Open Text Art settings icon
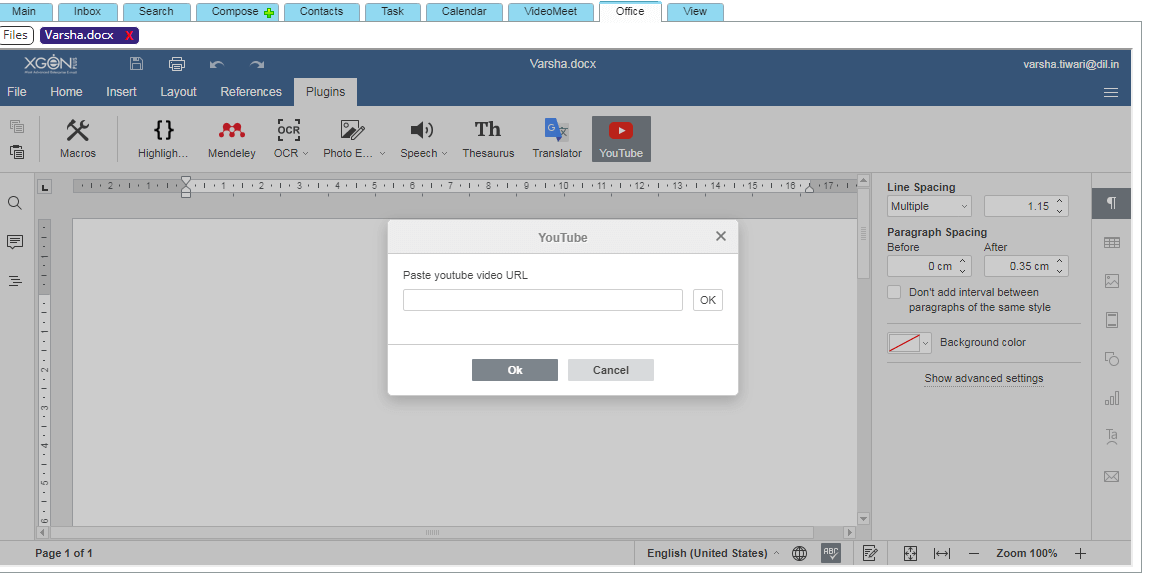 click(1112, 437)
